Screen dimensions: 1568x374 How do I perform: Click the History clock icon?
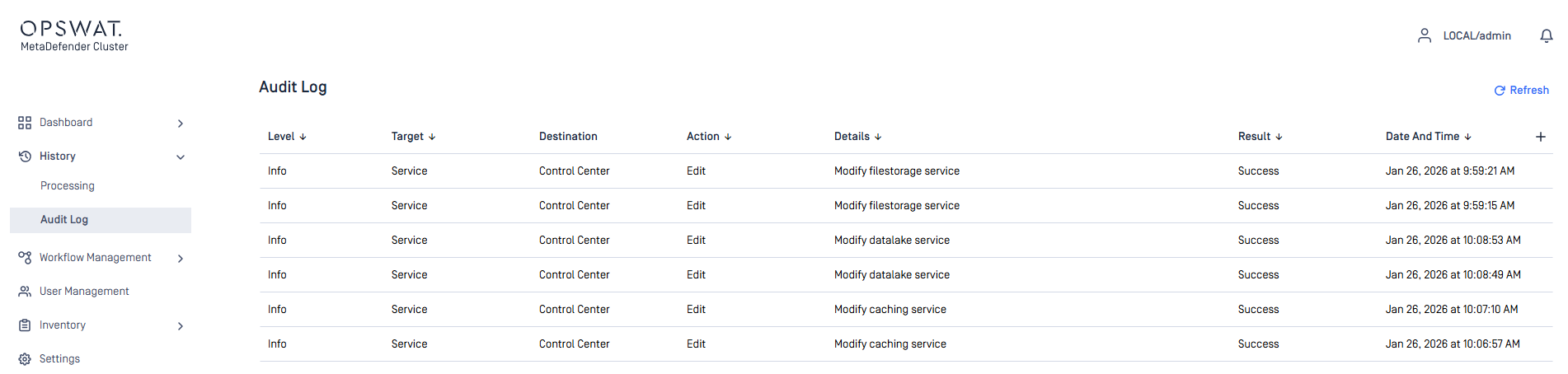click(25, 157)
